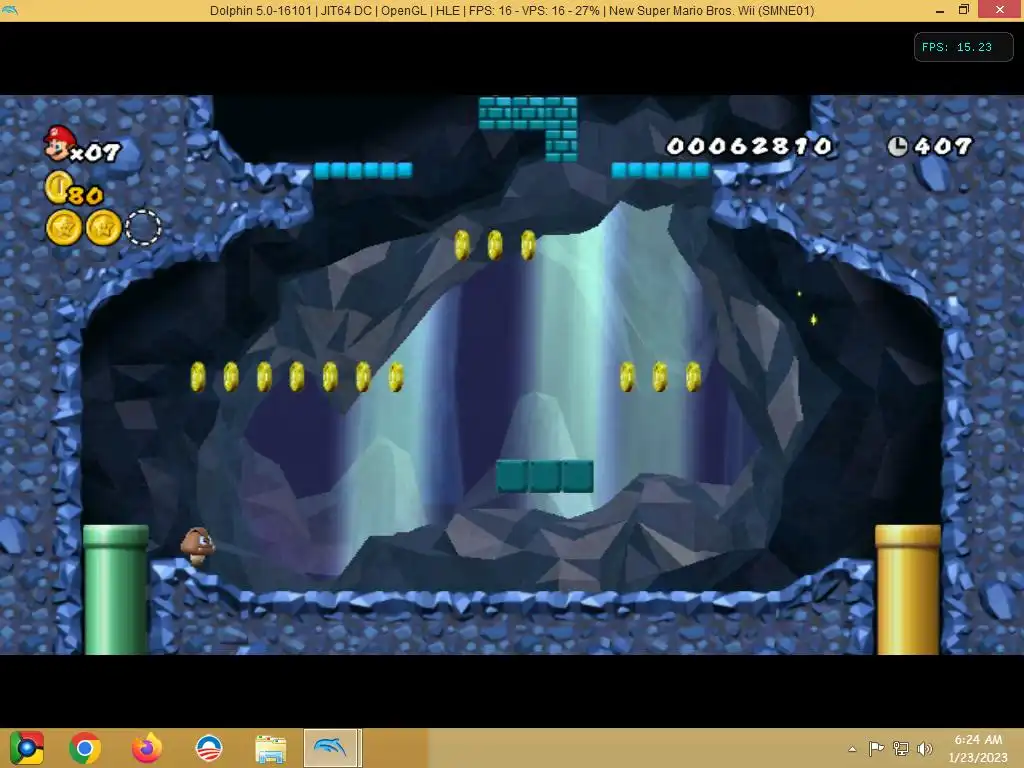The height and width of the screenshot is (768, 1024).
Task: Click the timer value 407
Action: (943, 146)
